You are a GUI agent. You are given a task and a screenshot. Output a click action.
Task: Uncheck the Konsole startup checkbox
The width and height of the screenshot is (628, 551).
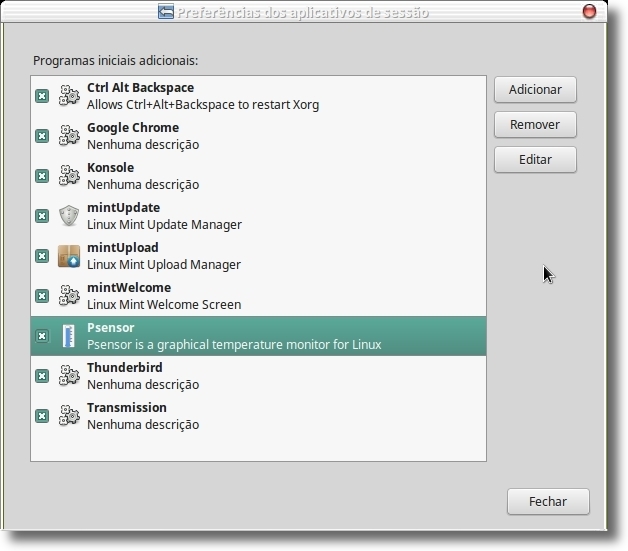[x=42, y=176]
